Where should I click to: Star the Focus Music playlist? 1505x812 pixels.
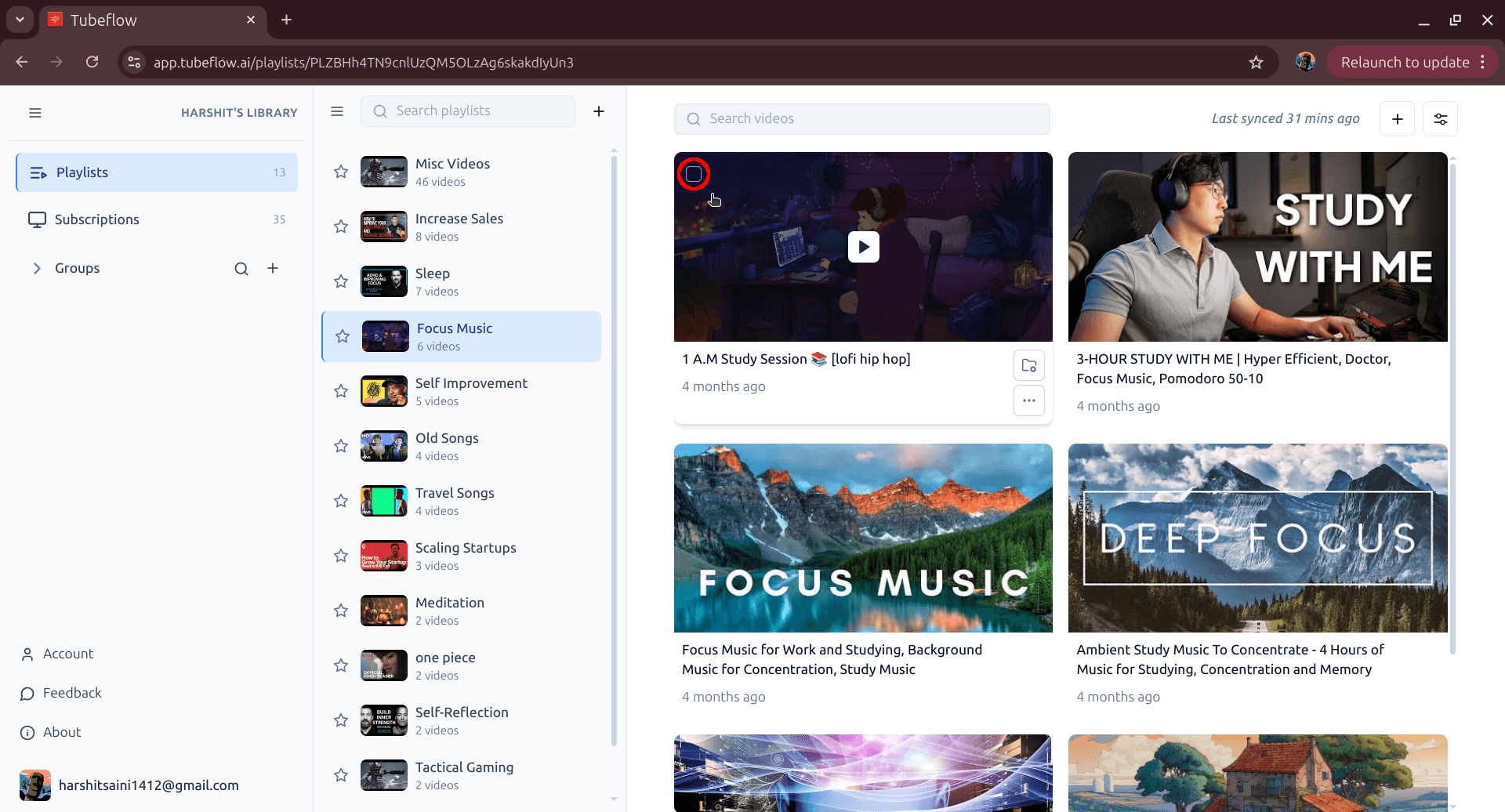[x=342, y=336]
